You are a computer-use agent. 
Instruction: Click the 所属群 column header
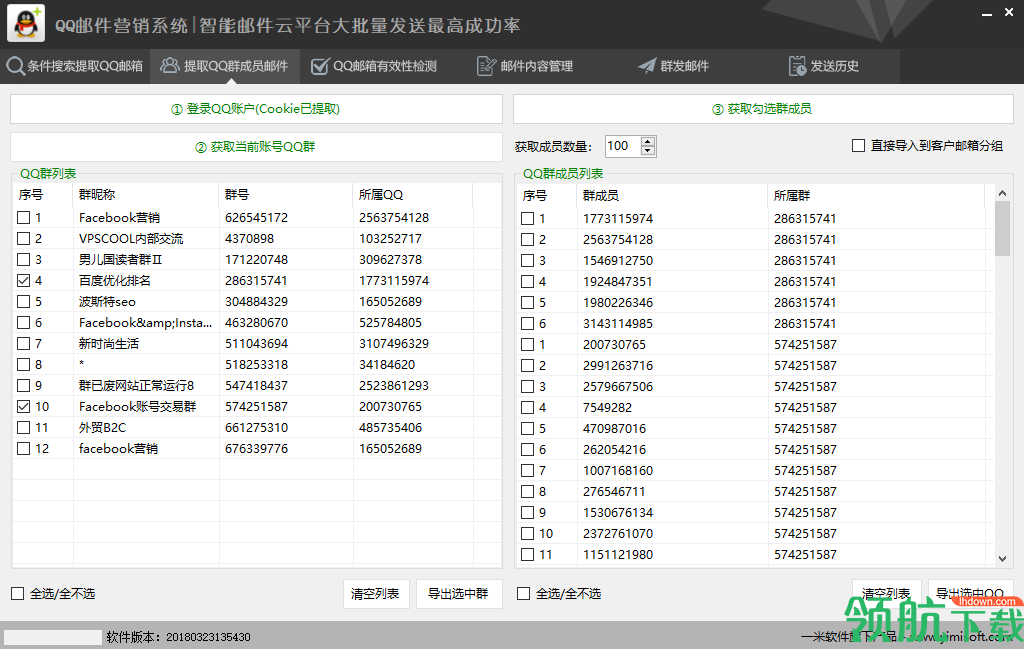point(875,195)
